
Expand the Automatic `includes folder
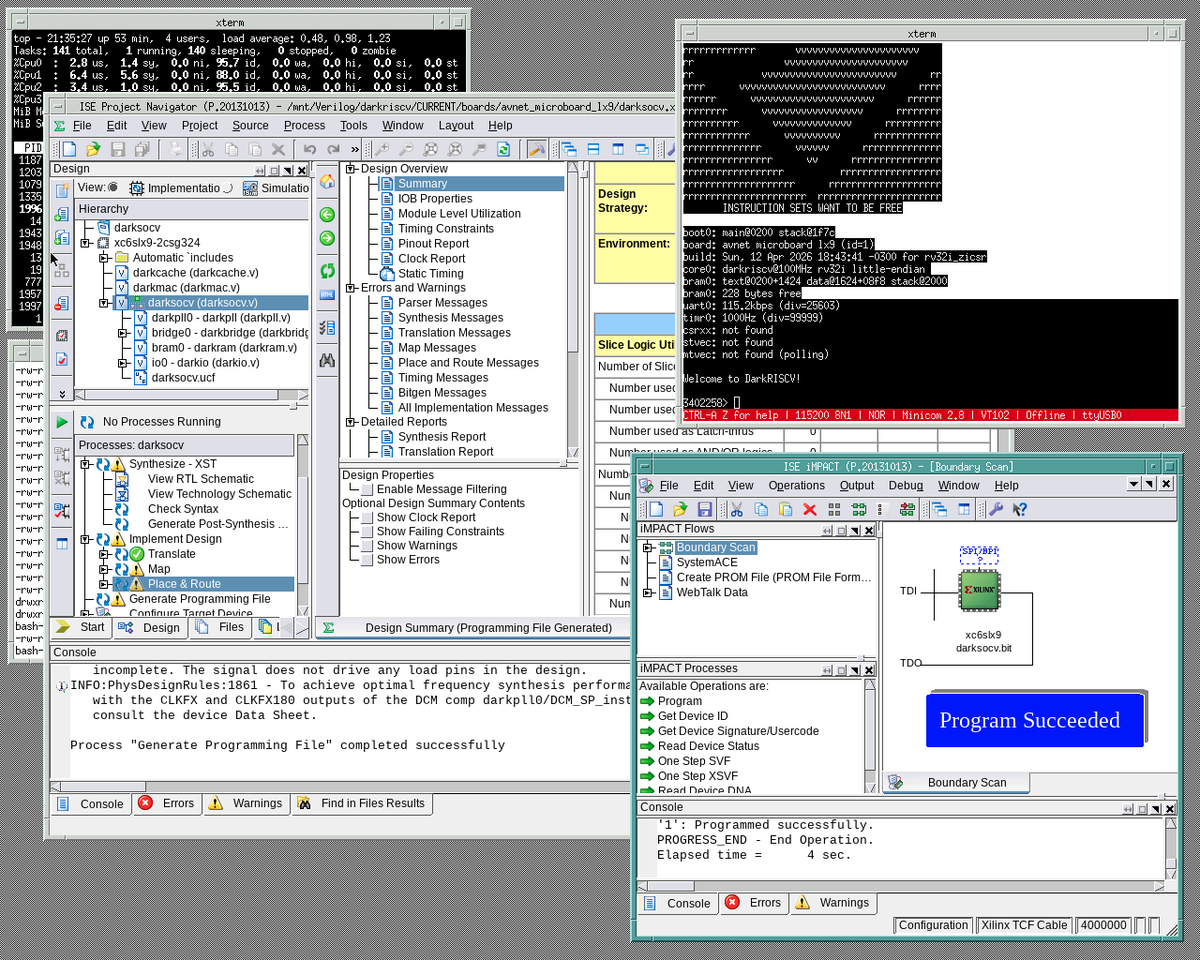(104, 258)
